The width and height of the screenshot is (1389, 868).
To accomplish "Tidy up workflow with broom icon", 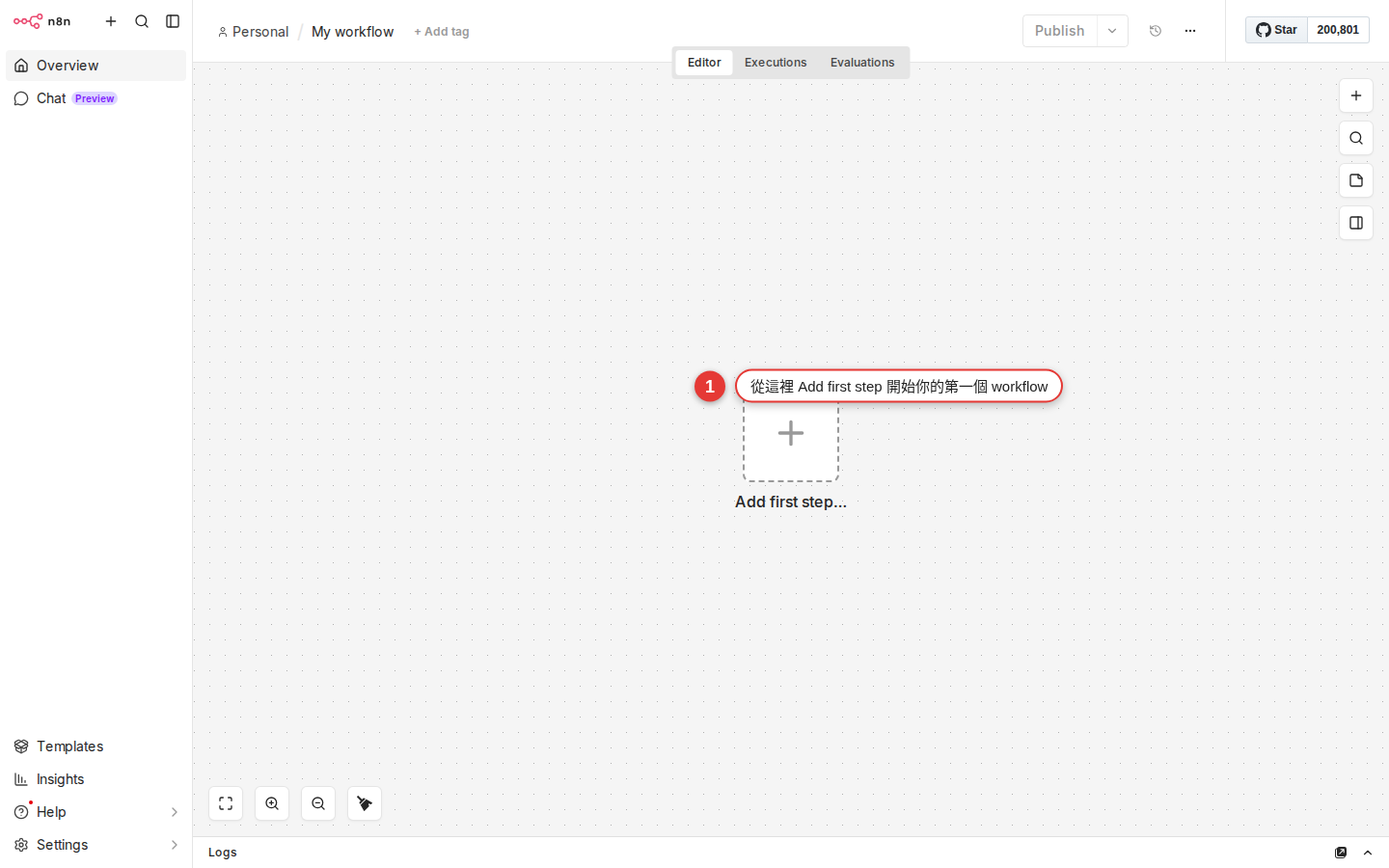I will click(365, 803).
